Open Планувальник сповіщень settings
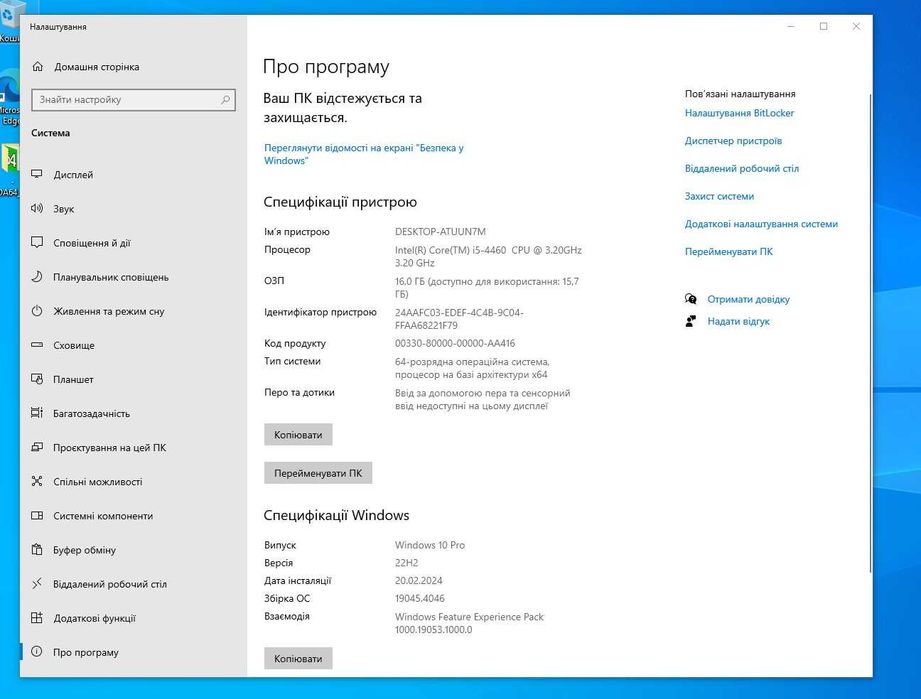This screenshot has height=699, width=921. coord(111,277)
